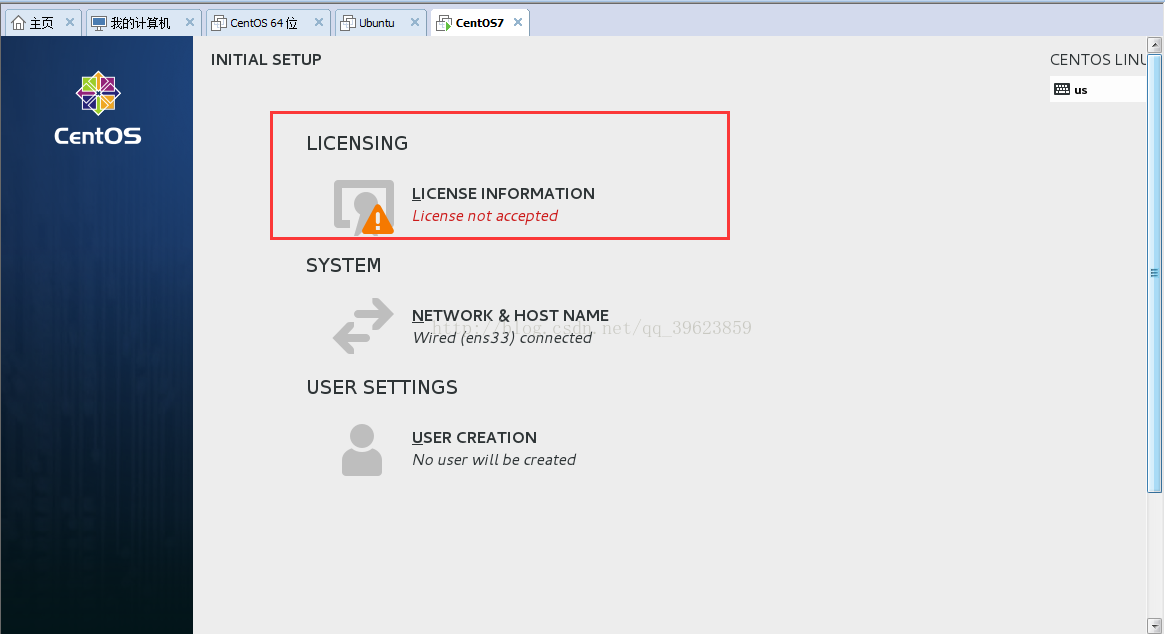The width and height of the screenshot is (1165, 634).
Task: Open LICENSE INFORMATION link
Action: pyautogui.click(x=503, y=193)
